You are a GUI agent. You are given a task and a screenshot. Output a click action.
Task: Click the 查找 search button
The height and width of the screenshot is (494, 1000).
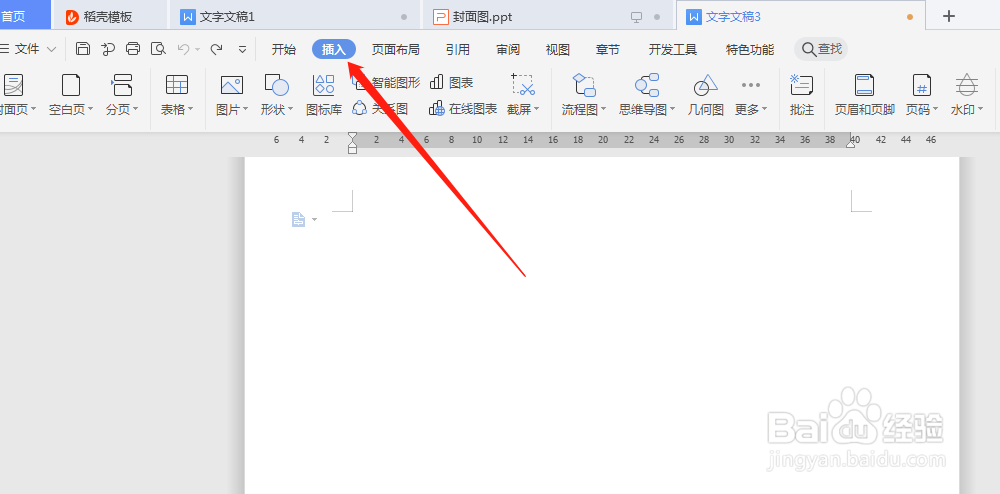point(821,49)
